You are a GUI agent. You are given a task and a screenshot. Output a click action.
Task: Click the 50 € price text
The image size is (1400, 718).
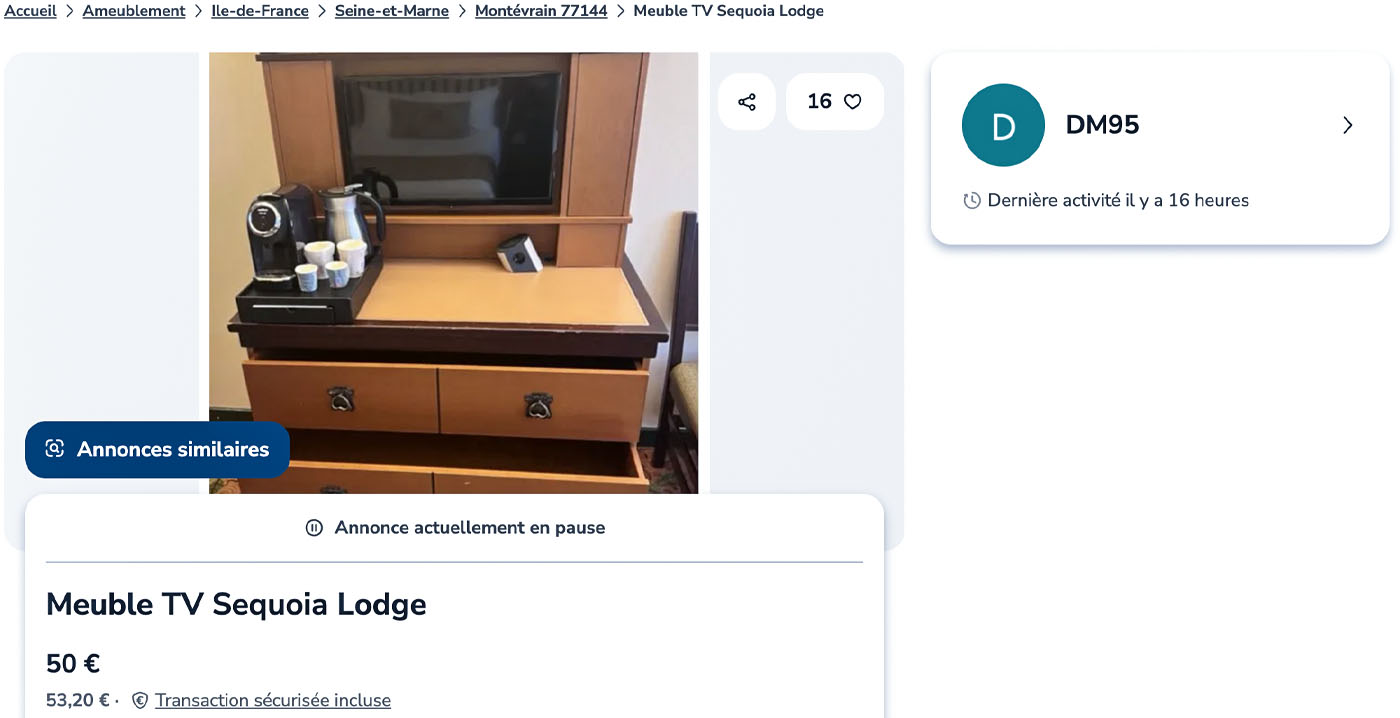coord(73,664)
